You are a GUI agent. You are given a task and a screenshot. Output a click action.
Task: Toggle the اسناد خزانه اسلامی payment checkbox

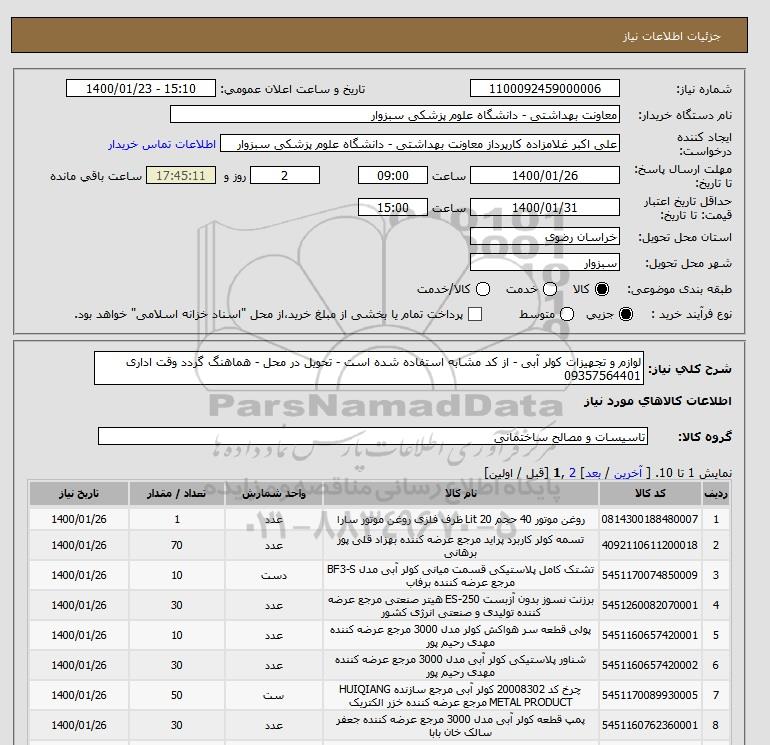pyautogui.click(x=475, y=314)
